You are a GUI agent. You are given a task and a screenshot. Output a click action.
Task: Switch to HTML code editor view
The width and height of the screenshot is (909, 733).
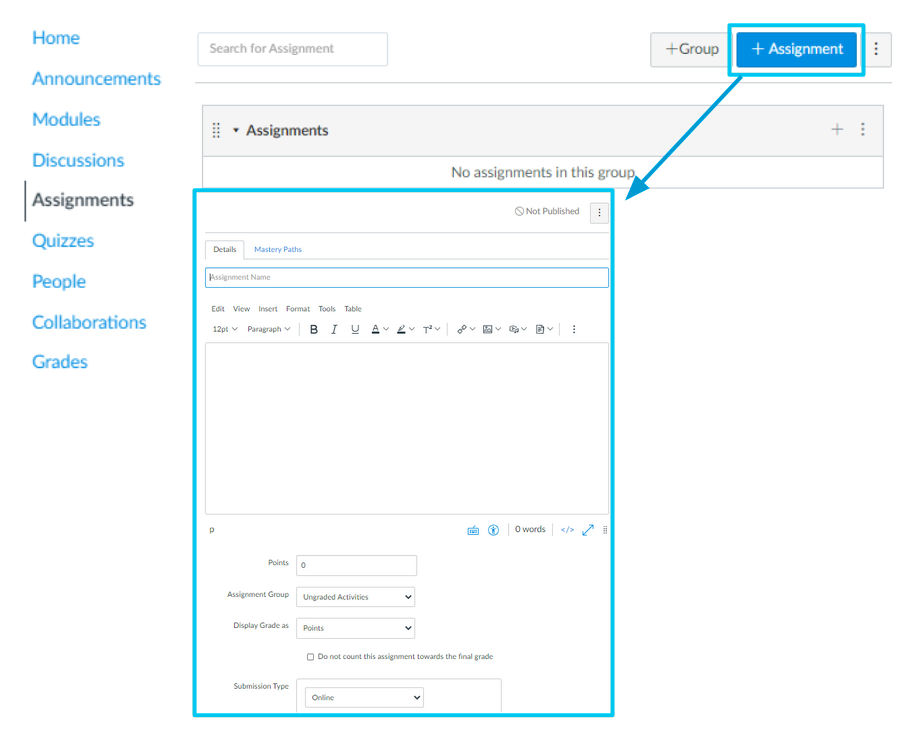coord(567,530)
